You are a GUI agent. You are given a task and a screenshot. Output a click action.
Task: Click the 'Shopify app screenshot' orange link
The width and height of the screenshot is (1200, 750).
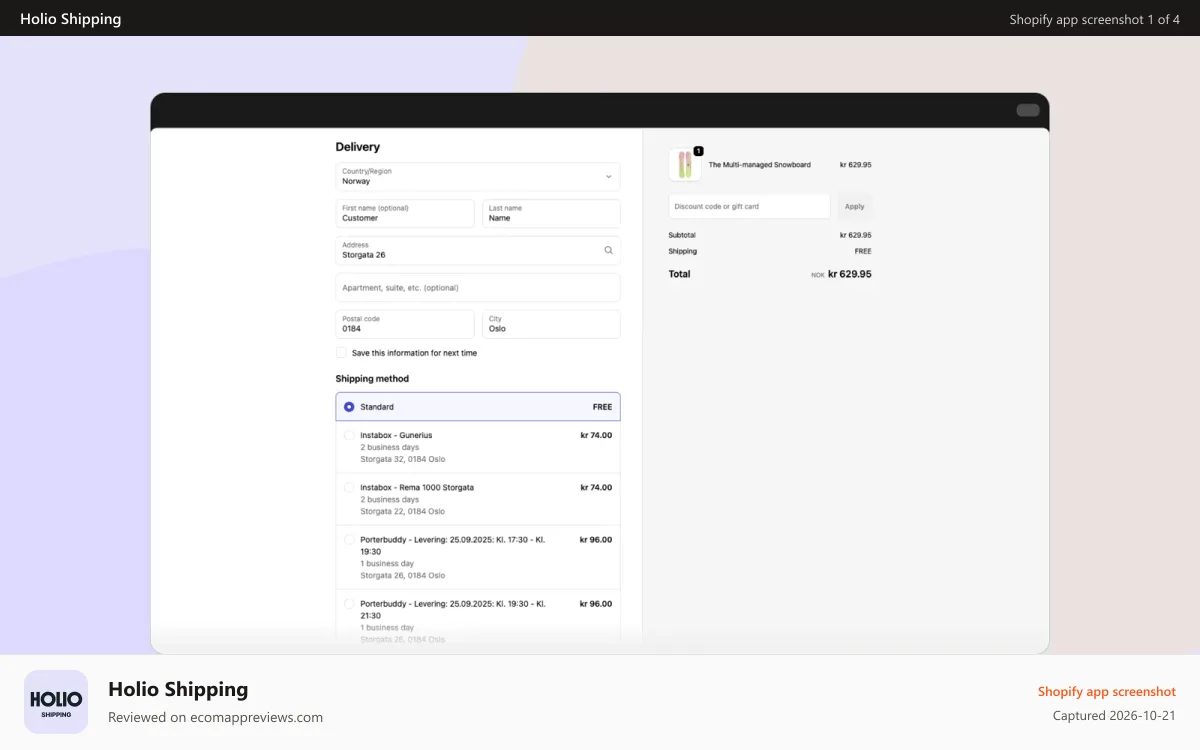pos(1107,691)
